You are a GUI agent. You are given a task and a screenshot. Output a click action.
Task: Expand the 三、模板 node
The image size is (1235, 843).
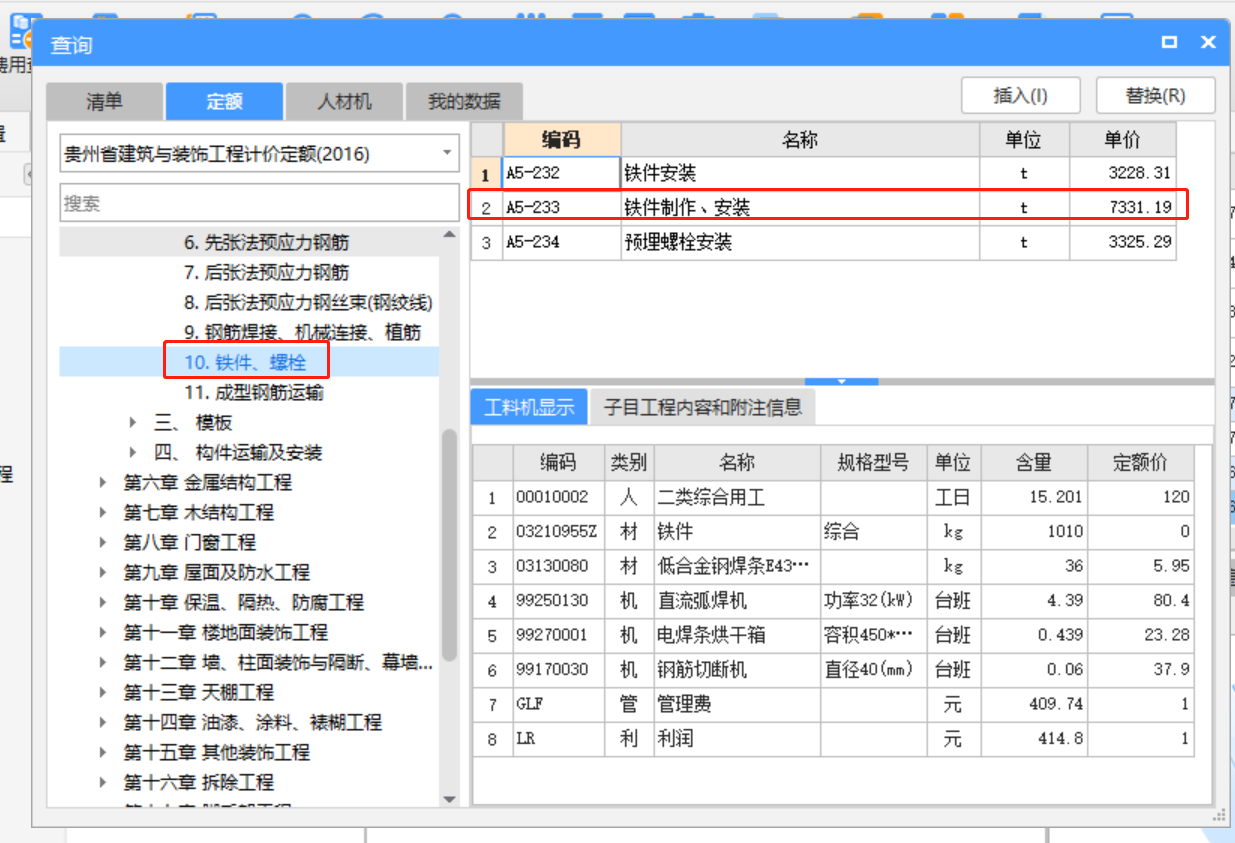pos(134,423)
